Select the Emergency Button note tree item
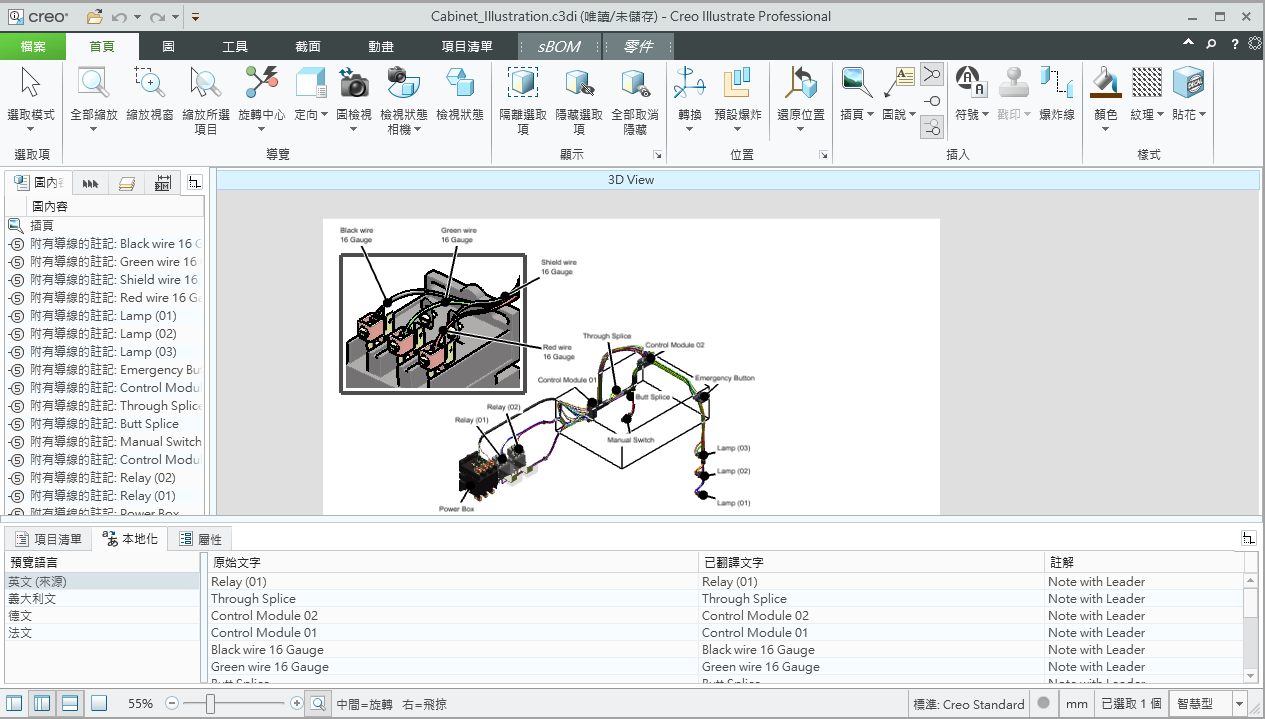The width and height of the screenshot is (1265, 719). click(x=115, y=370)
